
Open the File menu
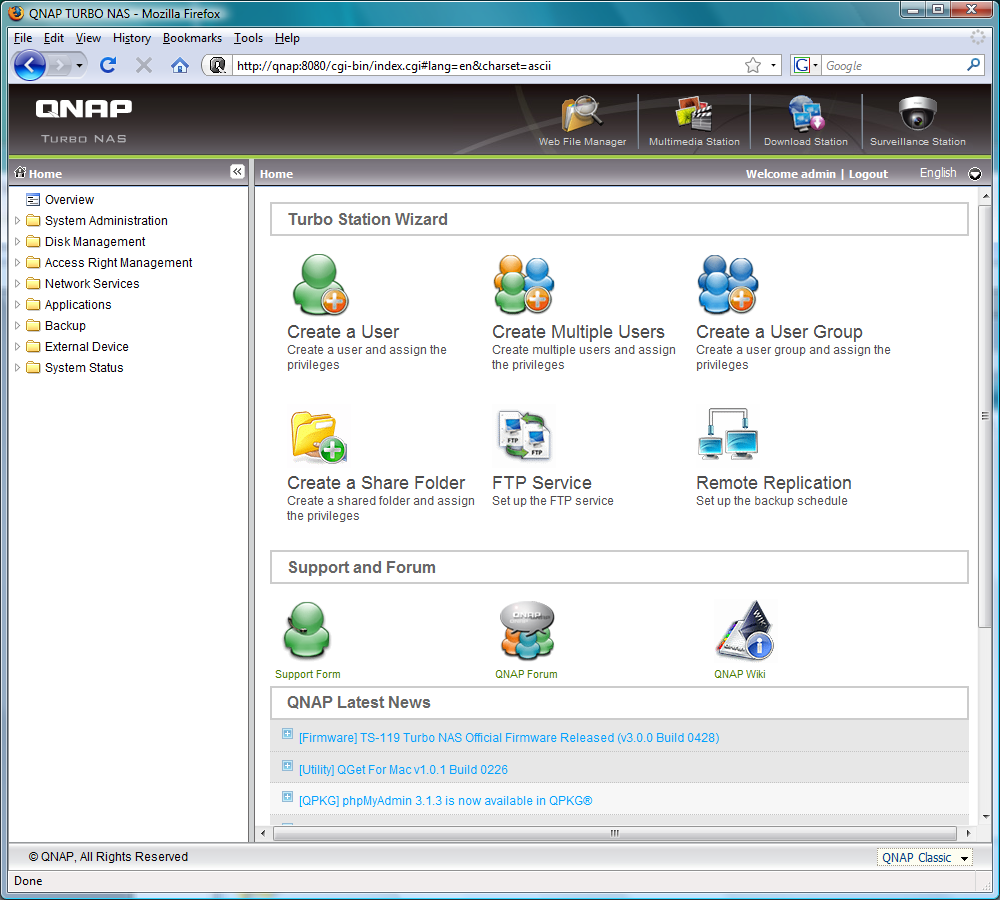pos(23,38)
